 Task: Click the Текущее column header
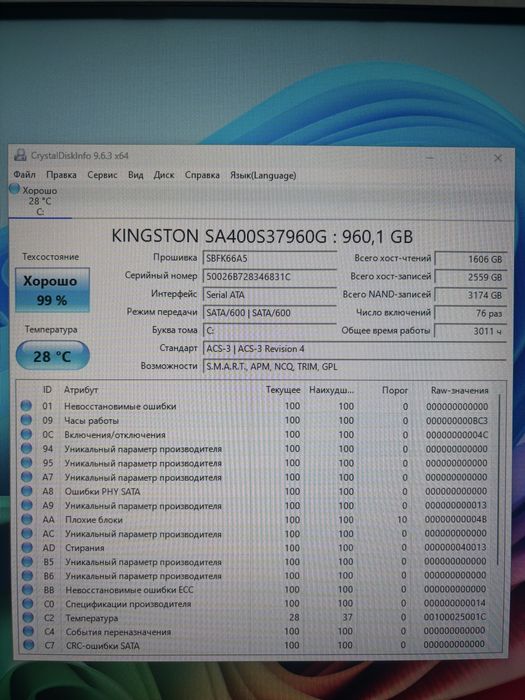click(283, 390)
